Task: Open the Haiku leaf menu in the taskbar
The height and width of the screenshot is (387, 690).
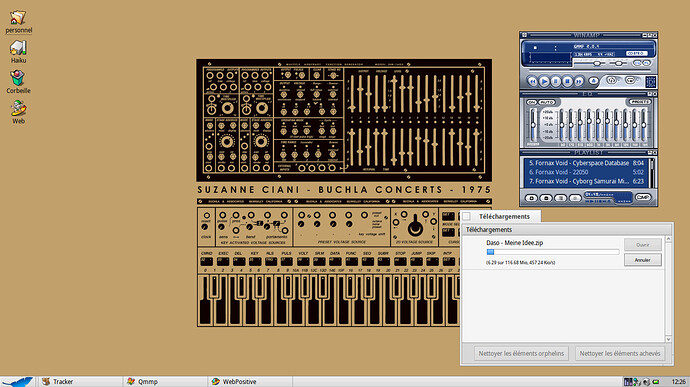Action: click(x=18, y=381)
